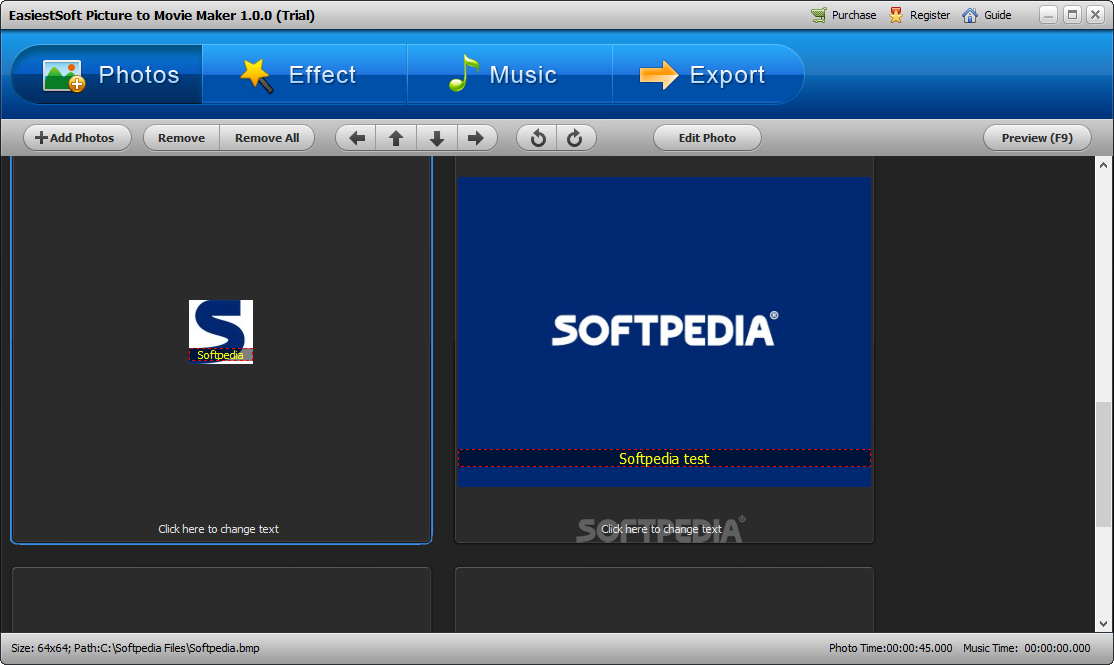Rotate photo counterclockwise
Screen dimensions: 1114x665
point(538,138)
